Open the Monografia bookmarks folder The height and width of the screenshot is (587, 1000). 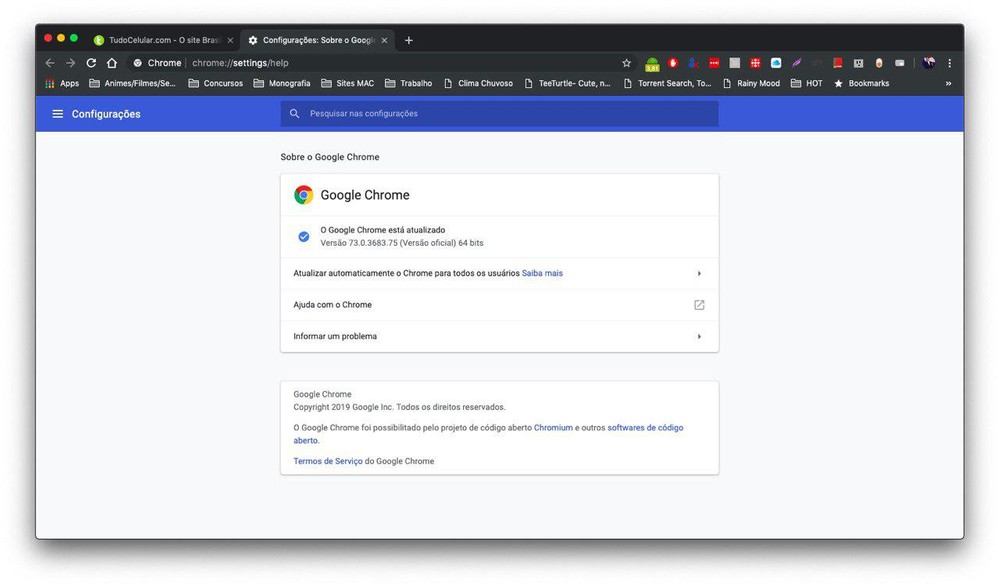coord(282,83)
